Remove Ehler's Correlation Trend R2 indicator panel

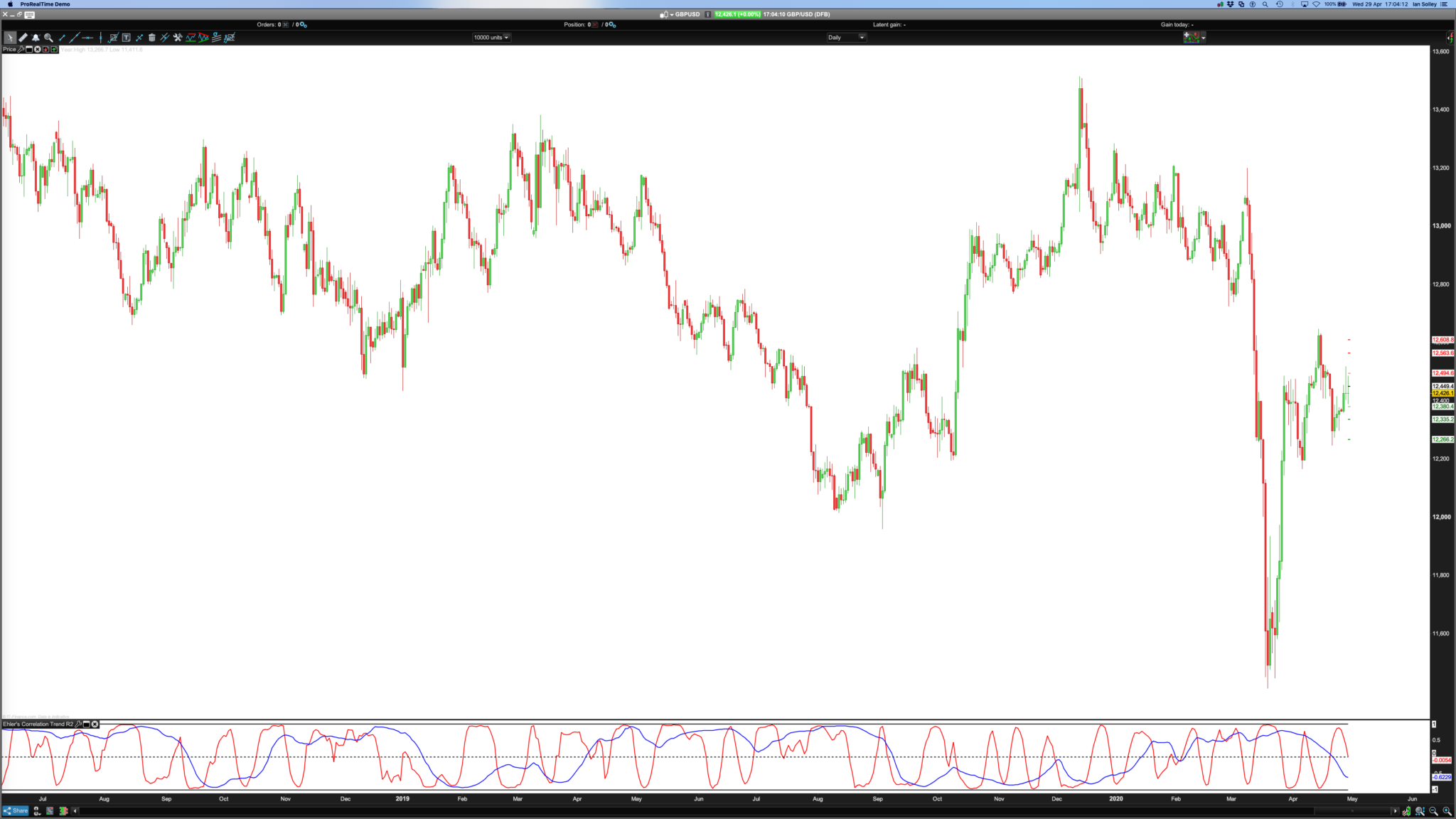coord(95,724)
